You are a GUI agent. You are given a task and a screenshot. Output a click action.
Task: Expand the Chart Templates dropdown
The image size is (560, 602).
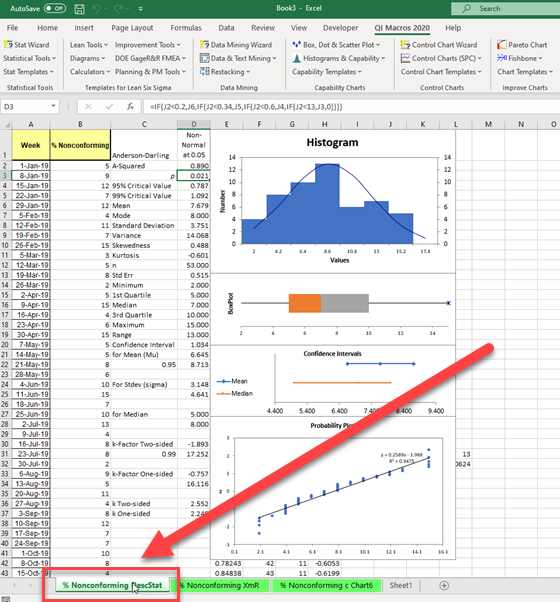(x=525, y=72)
